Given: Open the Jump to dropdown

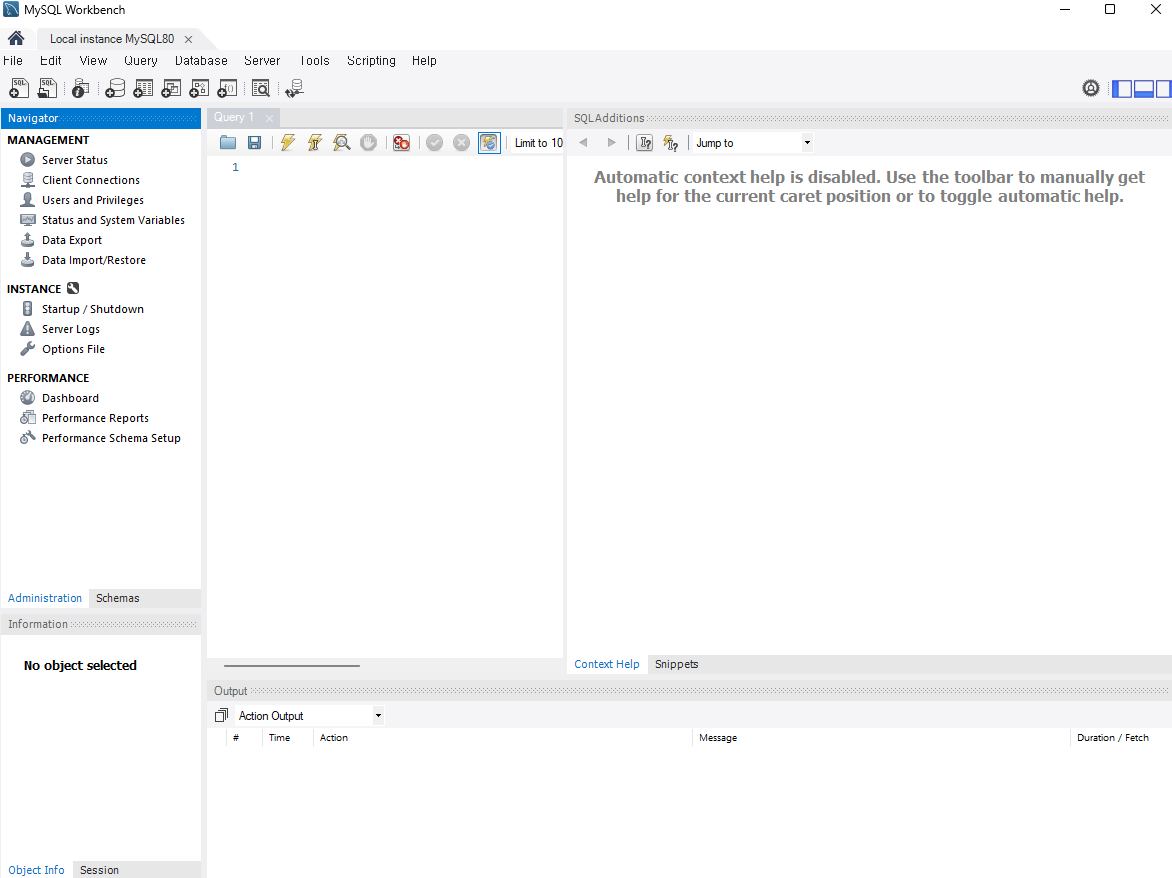Looking at the screenshot, I should tap(753, 143).
